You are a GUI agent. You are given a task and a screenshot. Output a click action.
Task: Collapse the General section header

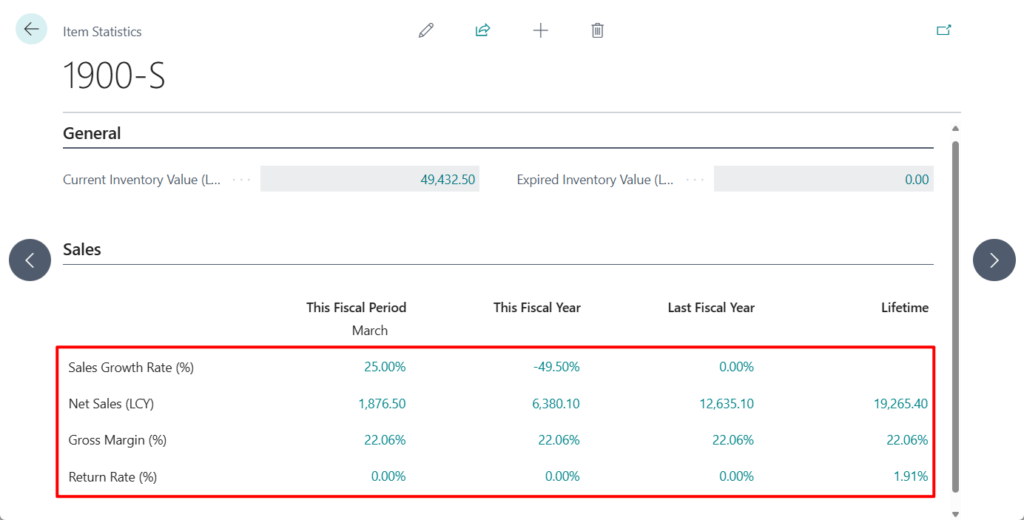[x=92, y=133]
